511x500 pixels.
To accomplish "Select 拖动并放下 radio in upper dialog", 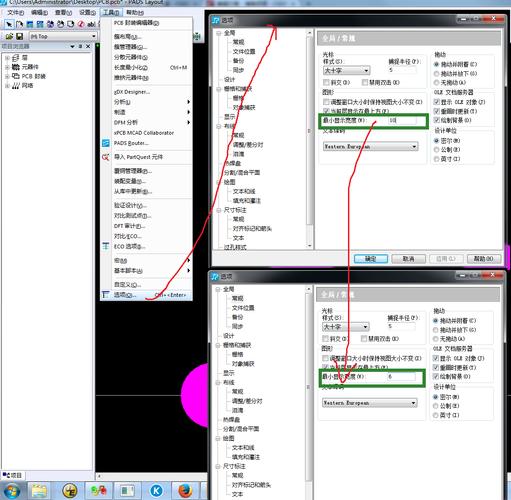I will (x=436, y=73).
